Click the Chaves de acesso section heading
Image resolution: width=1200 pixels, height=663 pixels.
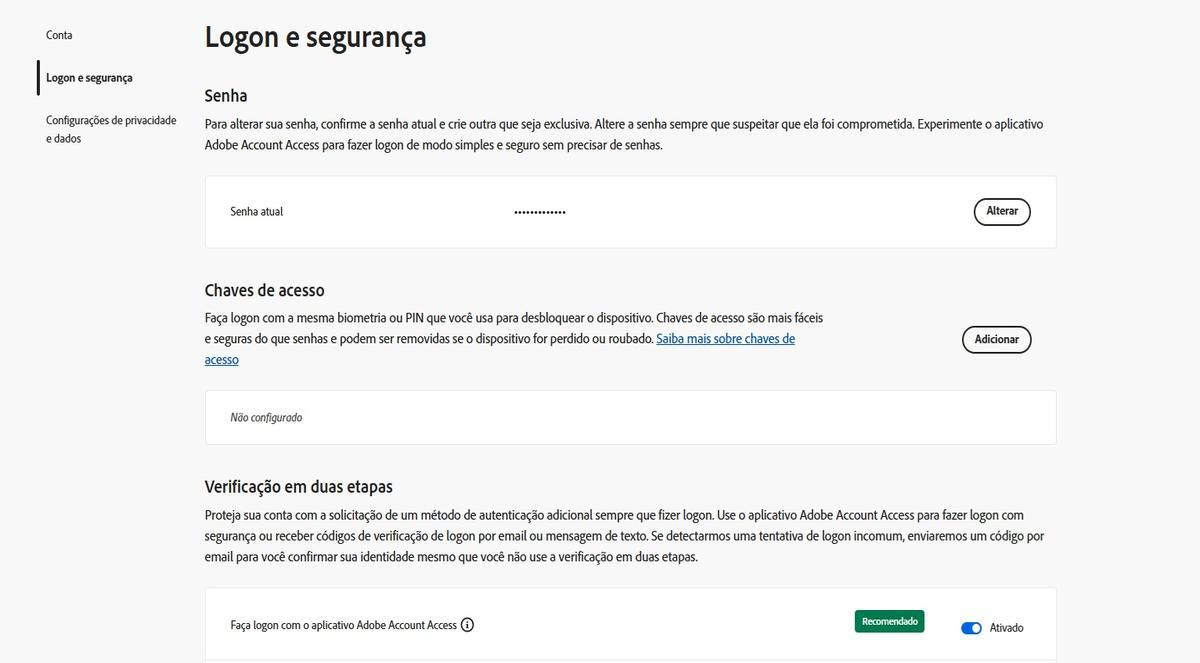pyautogui.click(x=264, y=289)
